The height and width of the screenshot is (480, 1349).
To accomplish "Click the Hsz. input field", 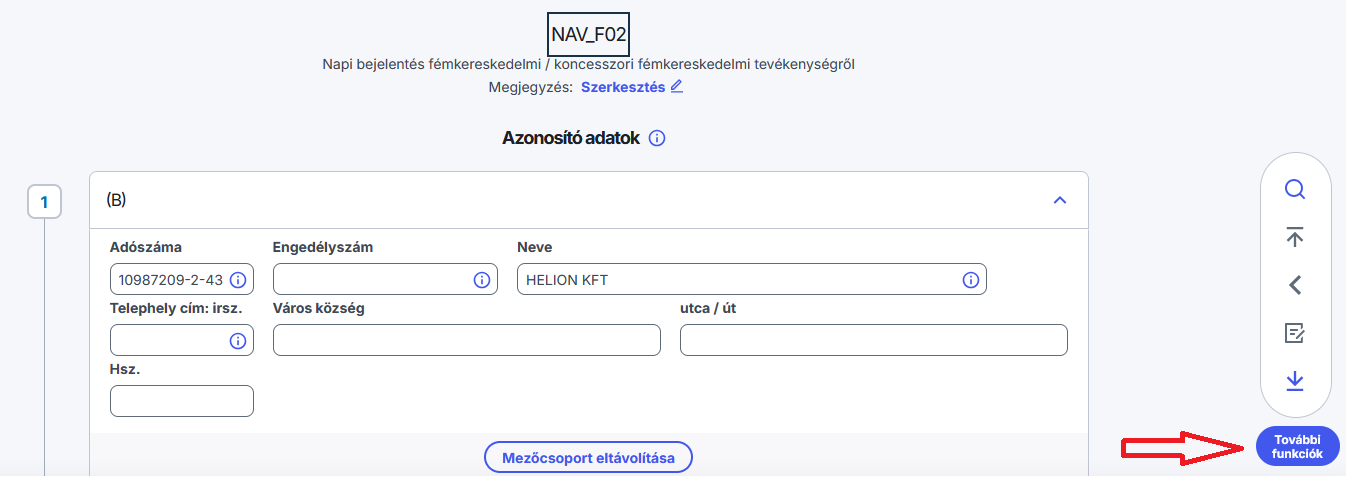I will (x=181, y=401).
